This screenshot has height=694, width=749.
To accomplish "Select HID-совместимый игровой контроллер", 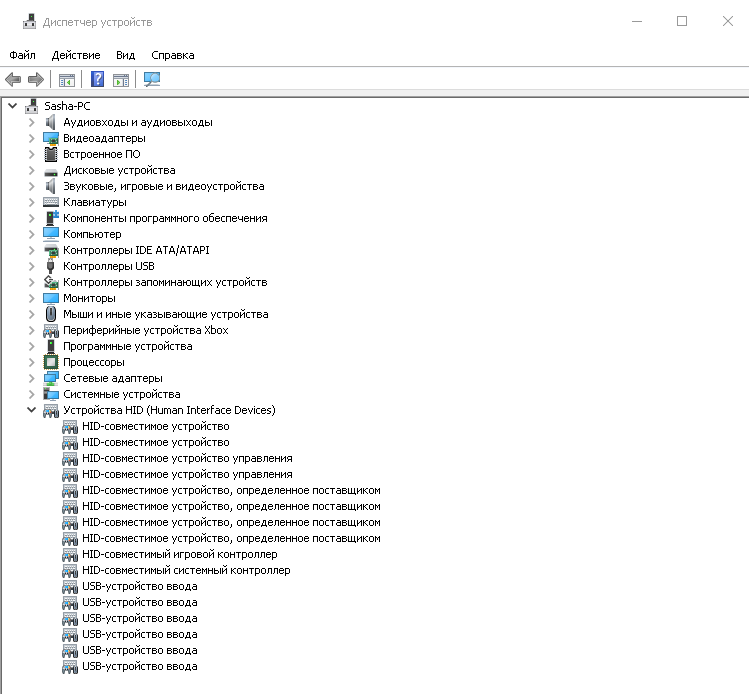I will (180, 554).
